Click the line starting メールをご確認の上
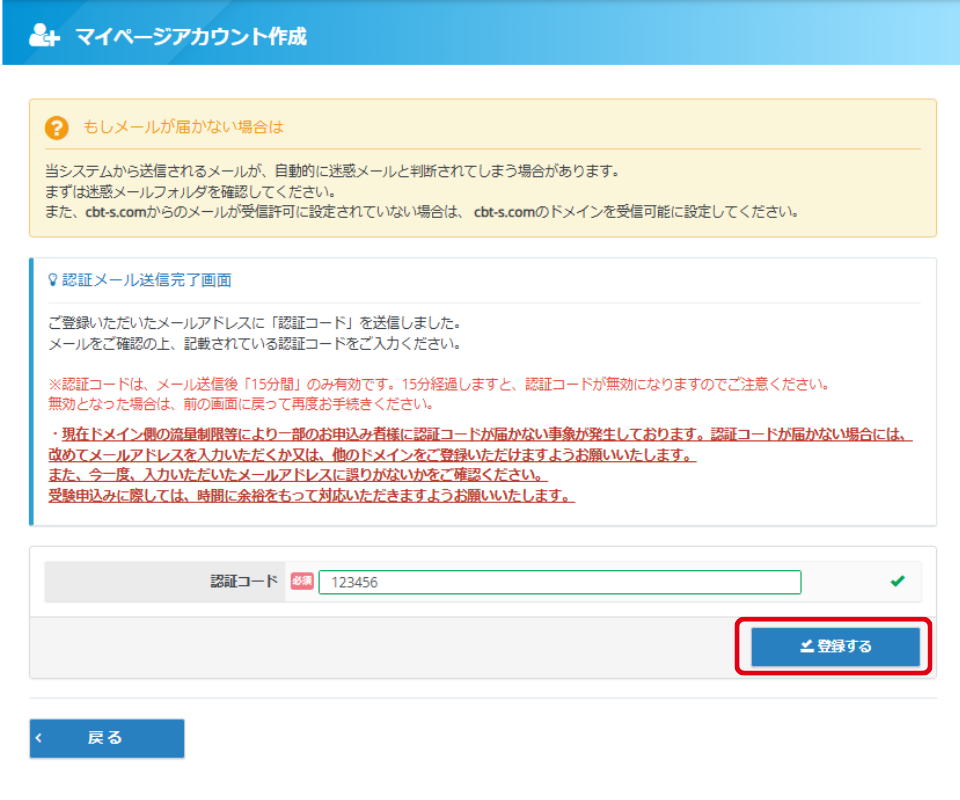This screenshot has height=800, width=960. click(x=255, y=343)
